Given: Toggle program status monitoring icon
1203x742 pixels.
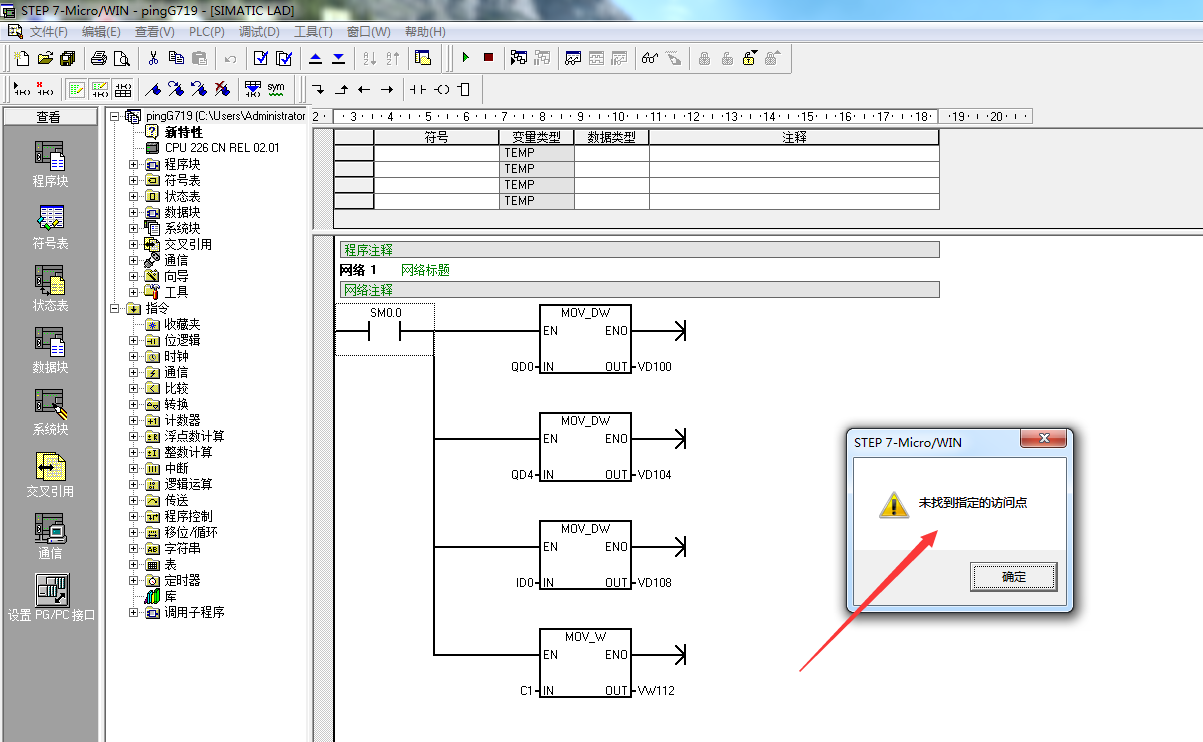Looking at the screenshot, I should click(x=519, y=58).
